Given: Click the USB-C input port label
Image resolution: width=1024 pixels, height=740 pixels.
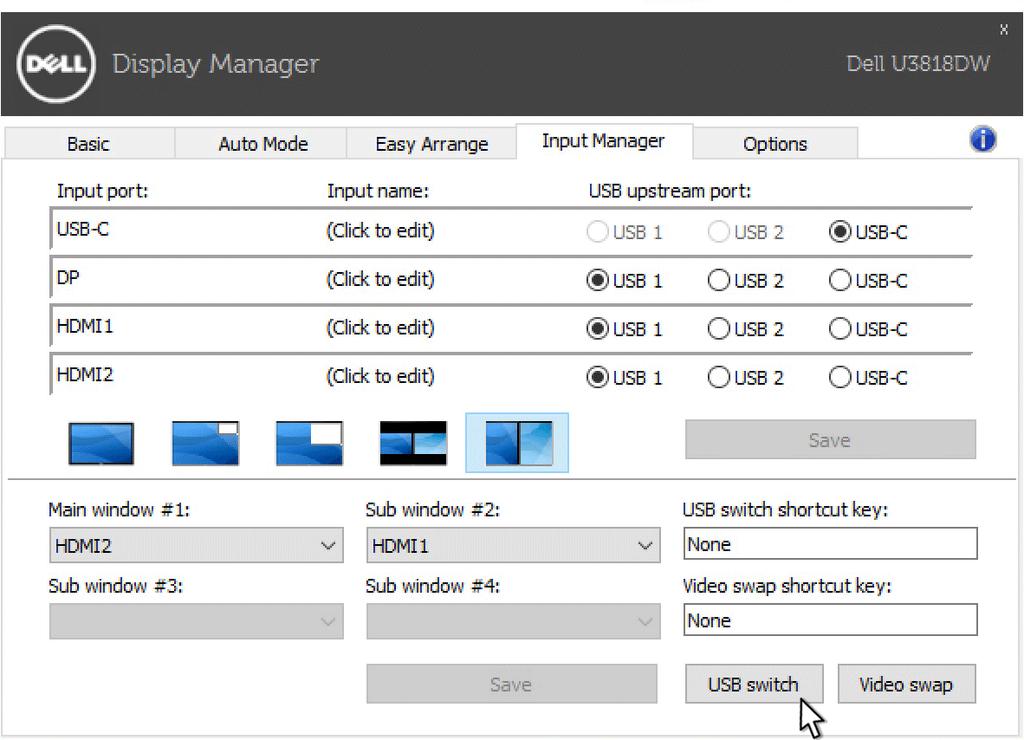Looking at the screenshot, I should pos(83,229).
